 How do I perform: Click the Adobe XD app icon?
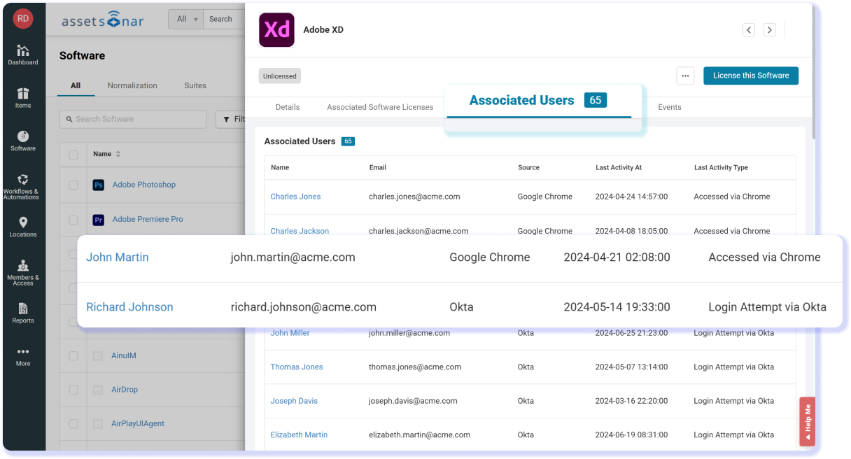(x=277, y=30)
